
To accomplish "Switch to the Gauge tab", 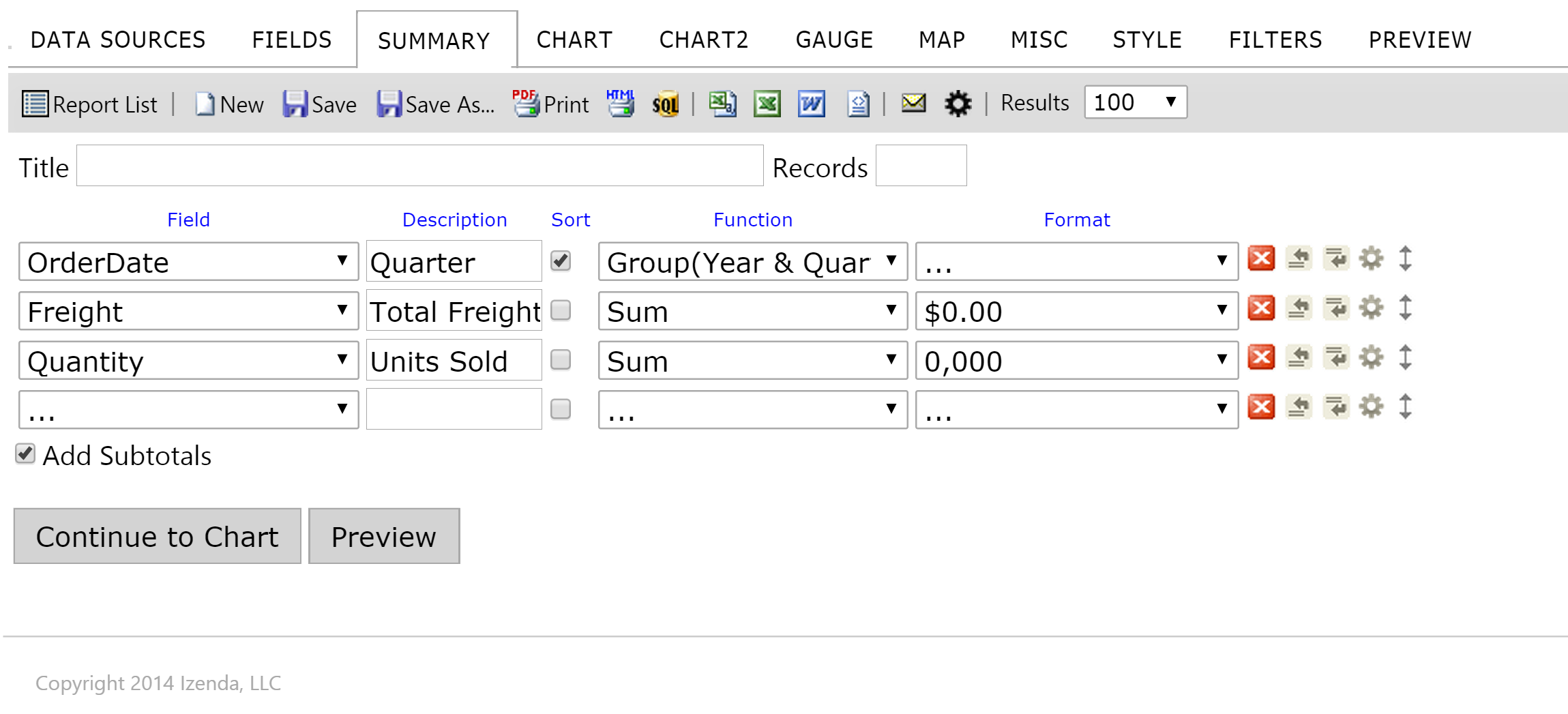I will coord(834,40).
